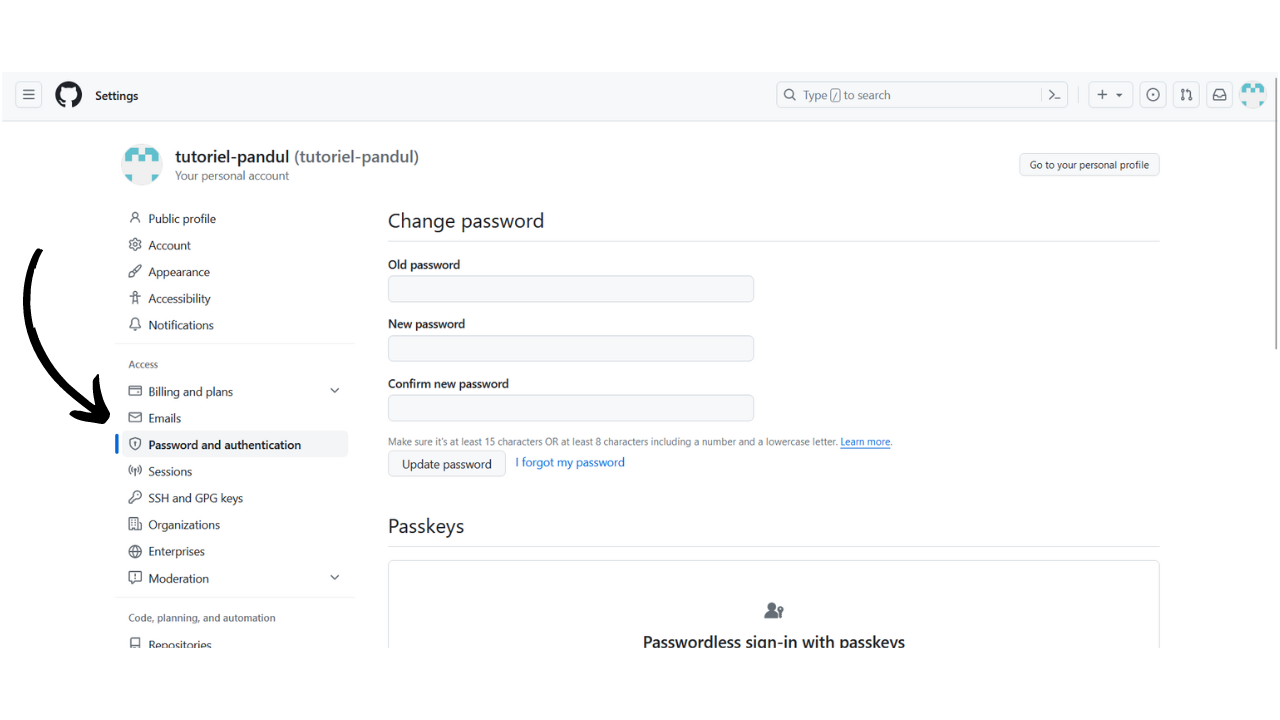Switch to the Emails settings section

(165, 418)
